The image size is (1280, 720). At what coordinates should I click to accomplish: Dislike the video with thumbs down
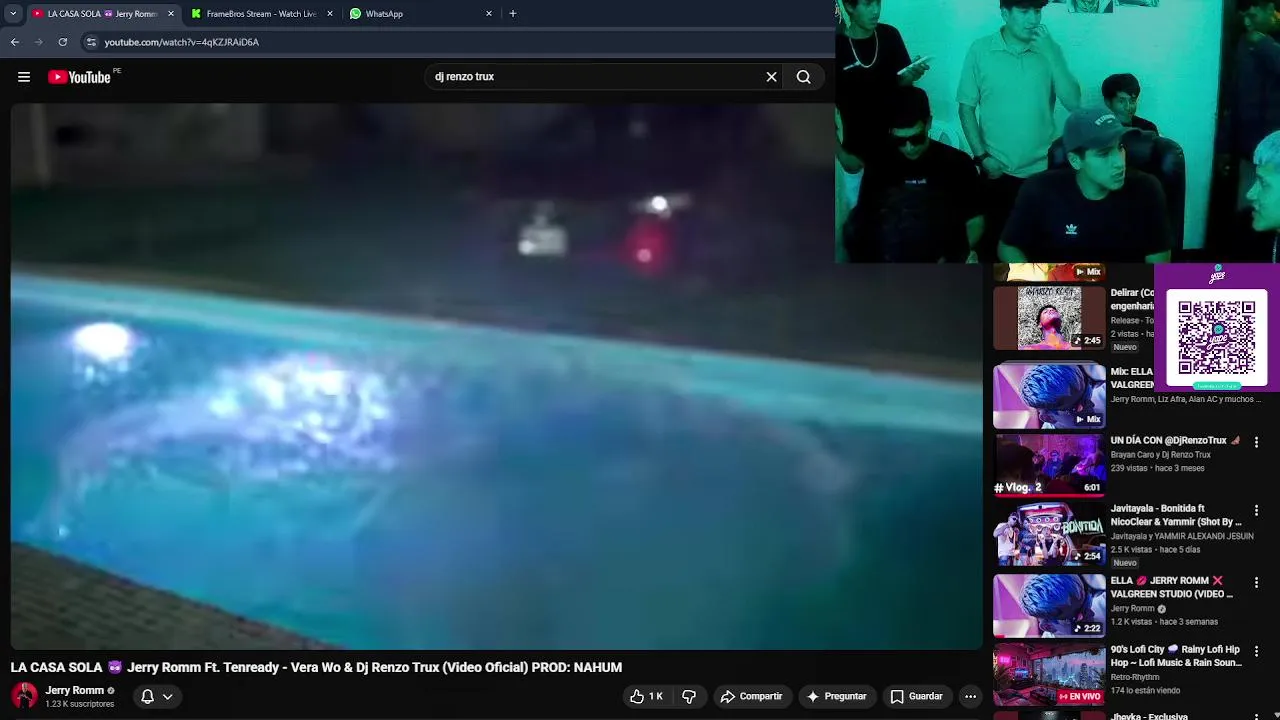point(689,696)
